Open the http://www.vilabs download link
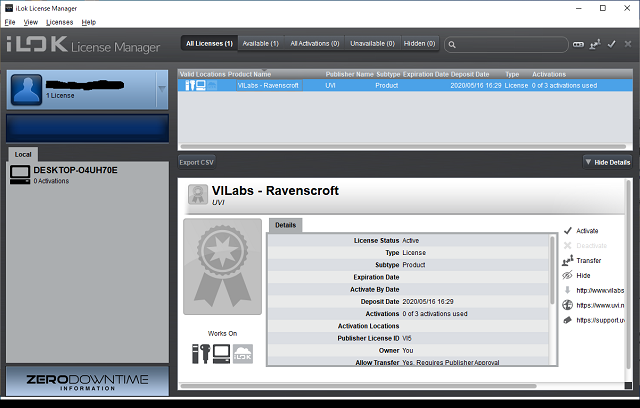 600,290
